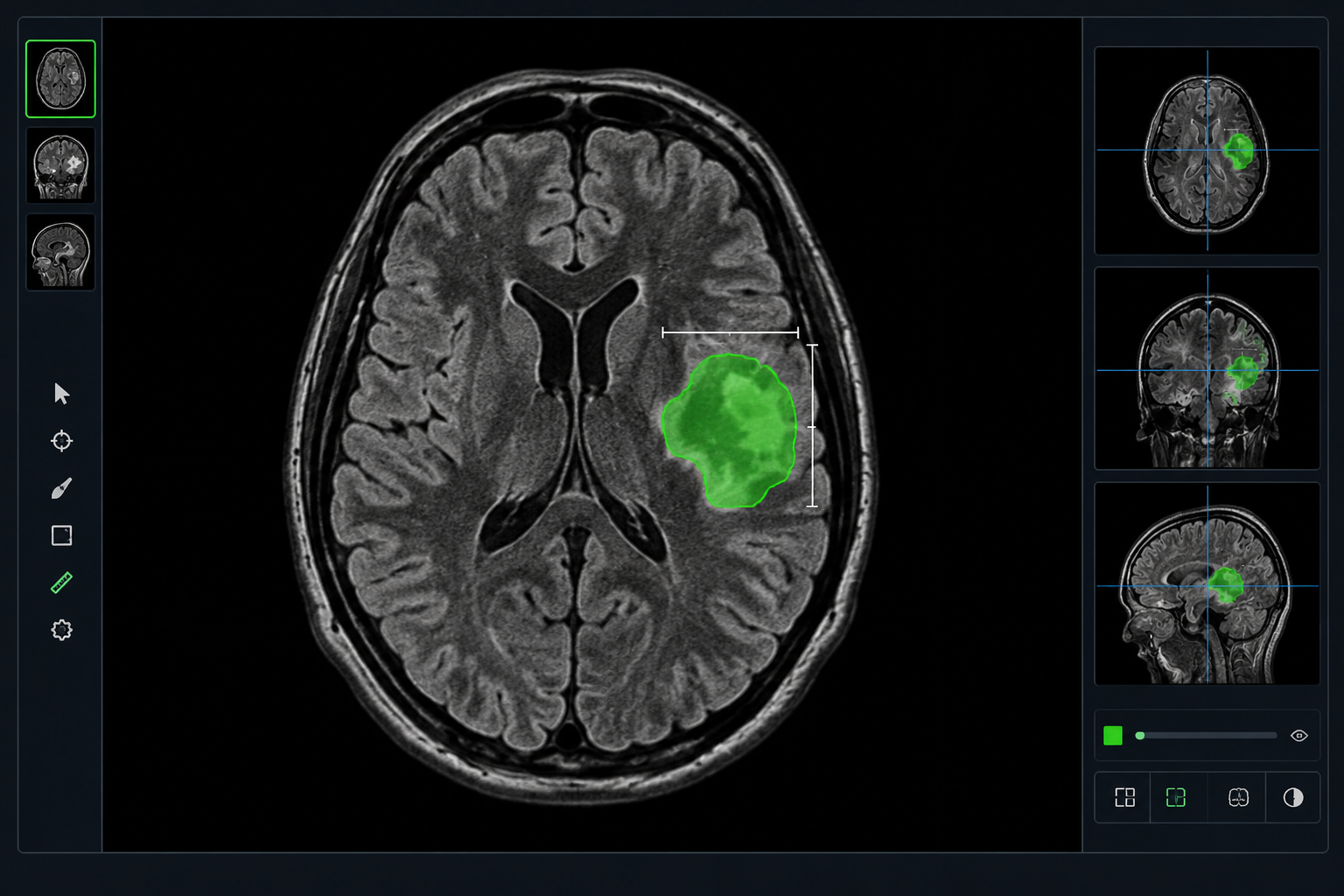Click the coronal preview pane with crosshairs
The height and width of the screenshot is (896, 1344).
pos(1207,368)
